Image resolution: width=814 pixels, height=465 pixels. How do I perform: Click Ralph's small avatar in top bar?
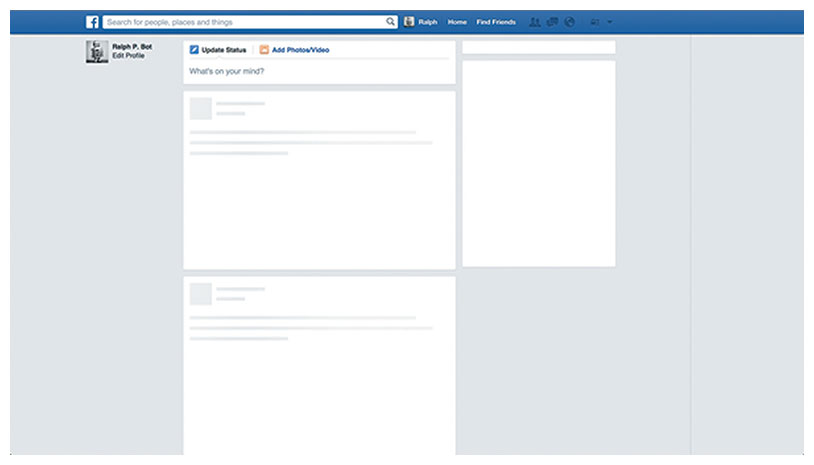pos(409,22)
